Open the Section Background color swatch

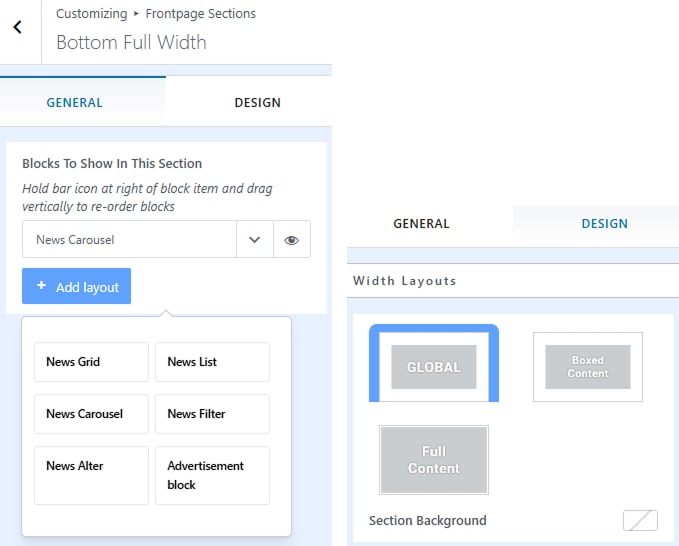tap(639, 520)
